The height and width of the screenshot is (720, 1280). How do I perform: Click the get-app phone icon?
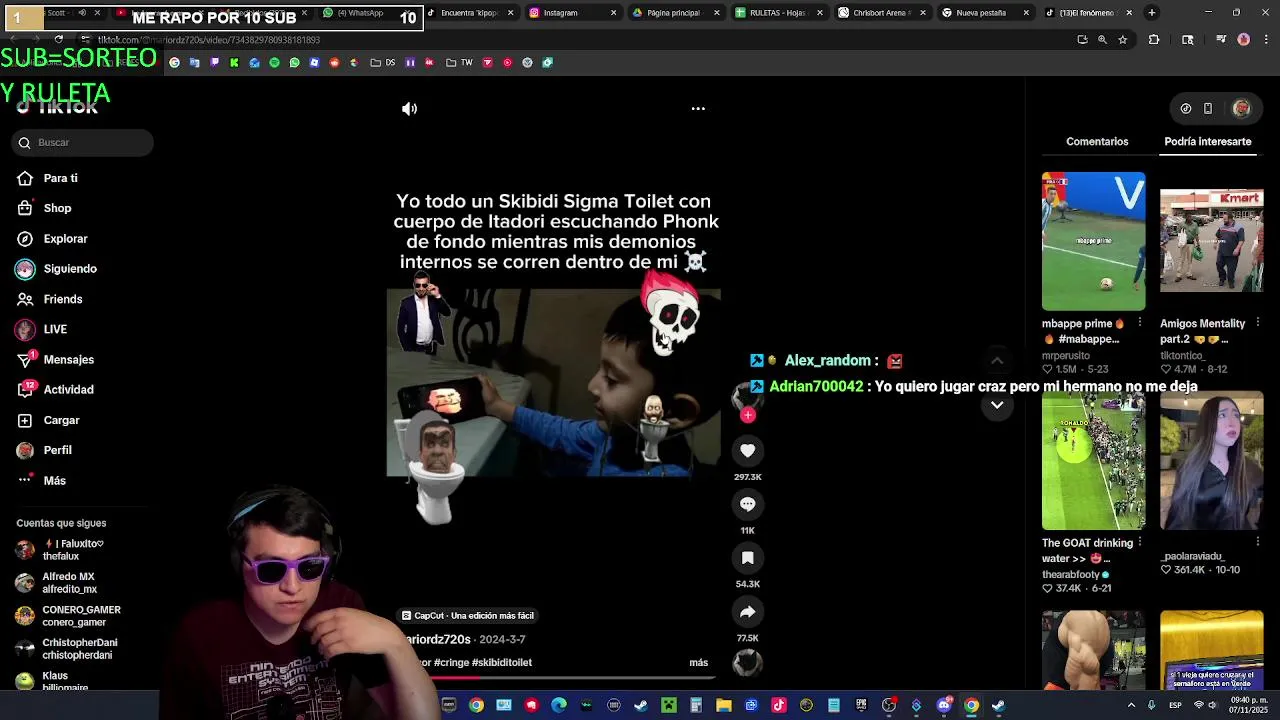pos(1208,108)
